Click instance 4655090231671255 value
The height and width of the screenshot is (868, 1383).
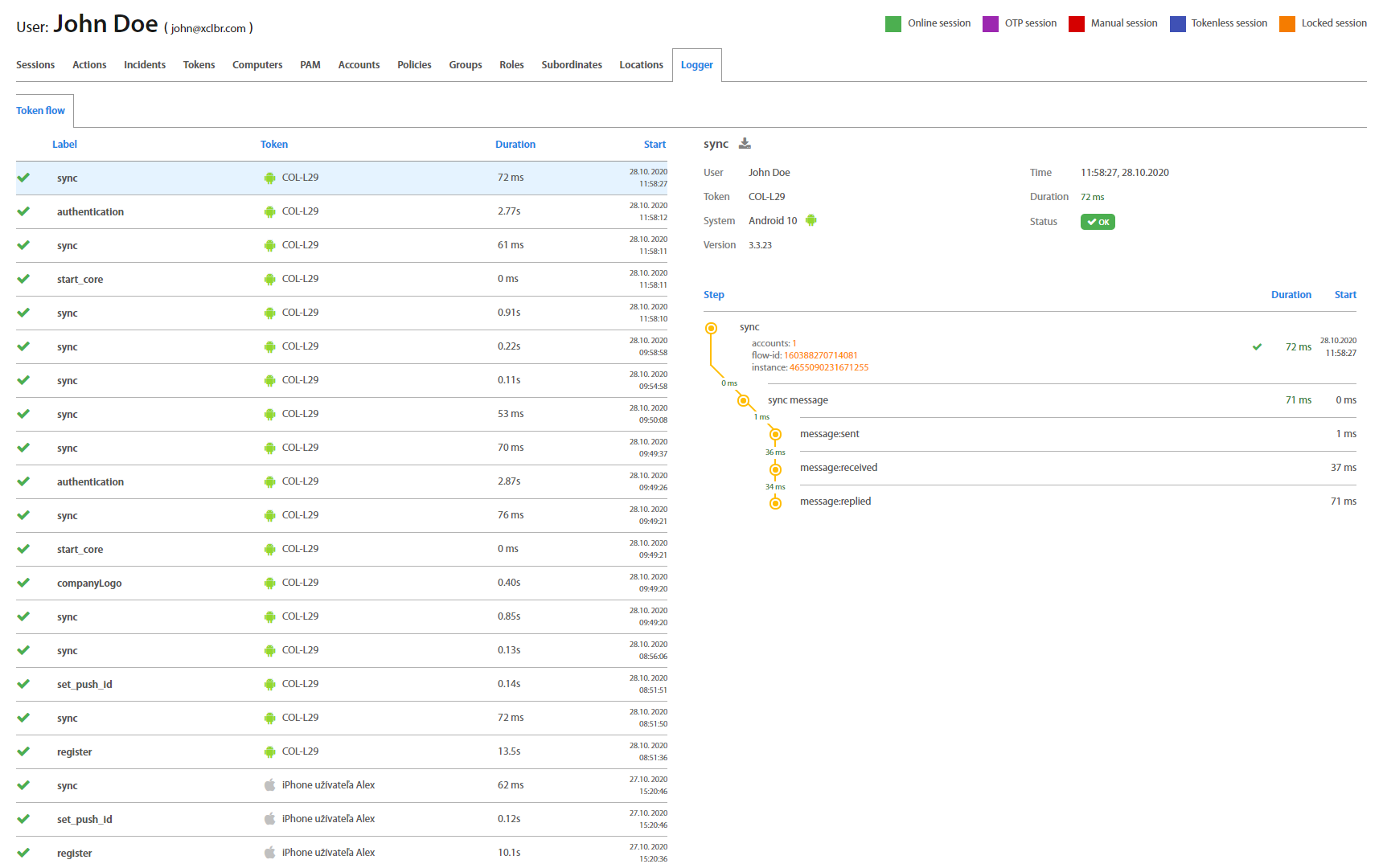tap(828, 367)
